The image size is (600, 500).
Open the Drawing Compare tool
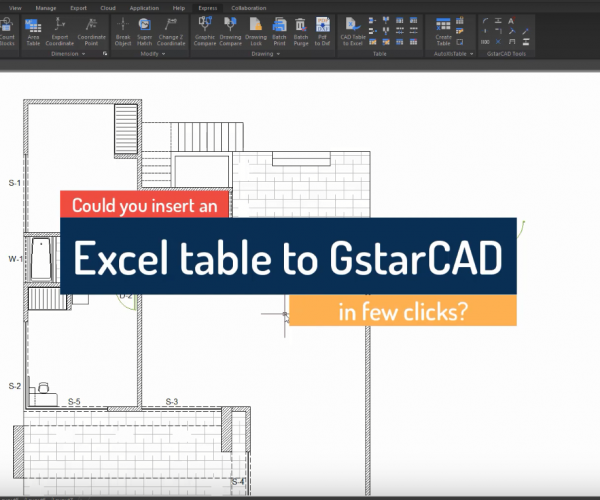coord(230,32)
